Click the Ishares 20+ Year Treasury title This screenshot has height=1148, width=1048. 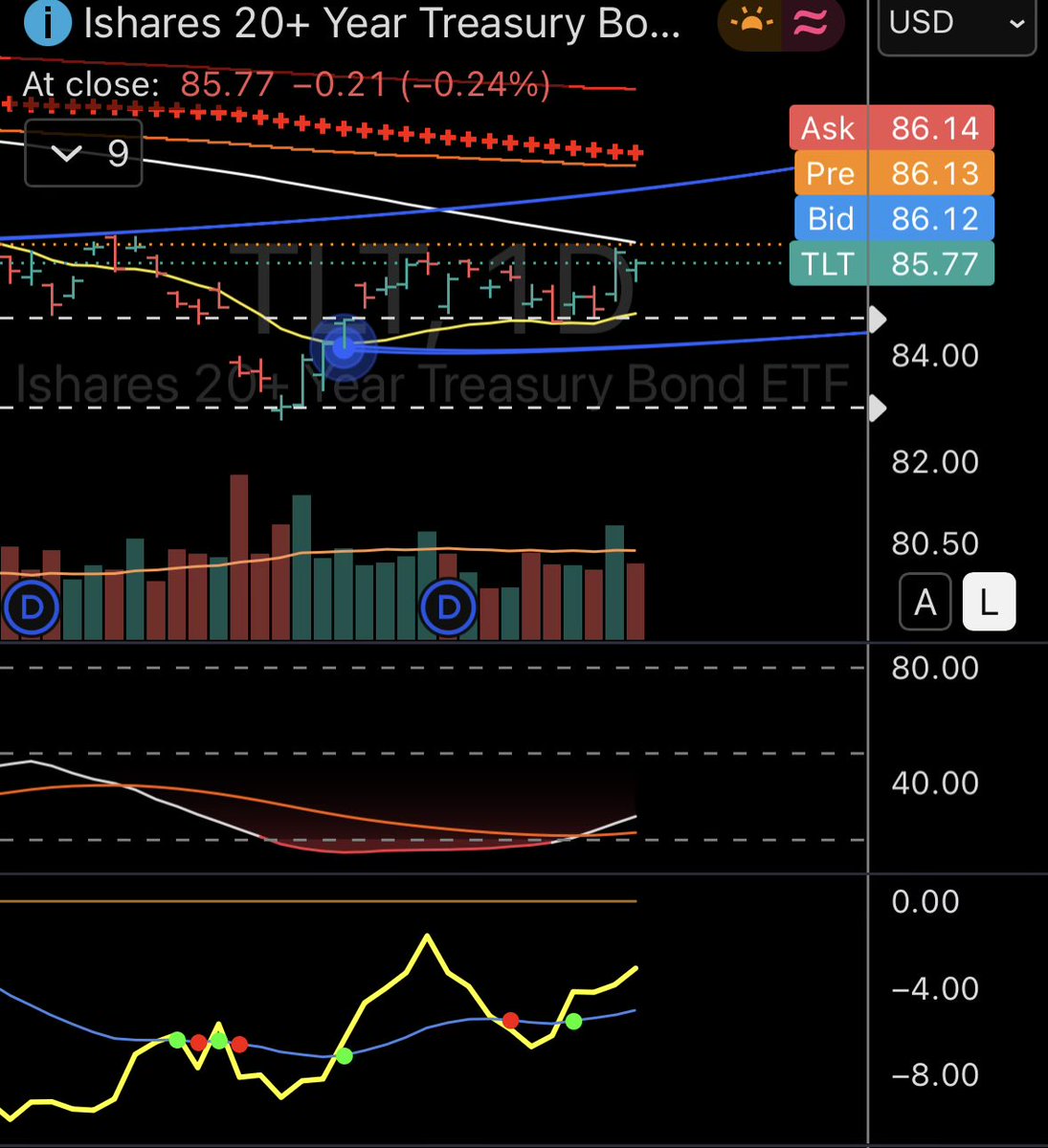382,24
